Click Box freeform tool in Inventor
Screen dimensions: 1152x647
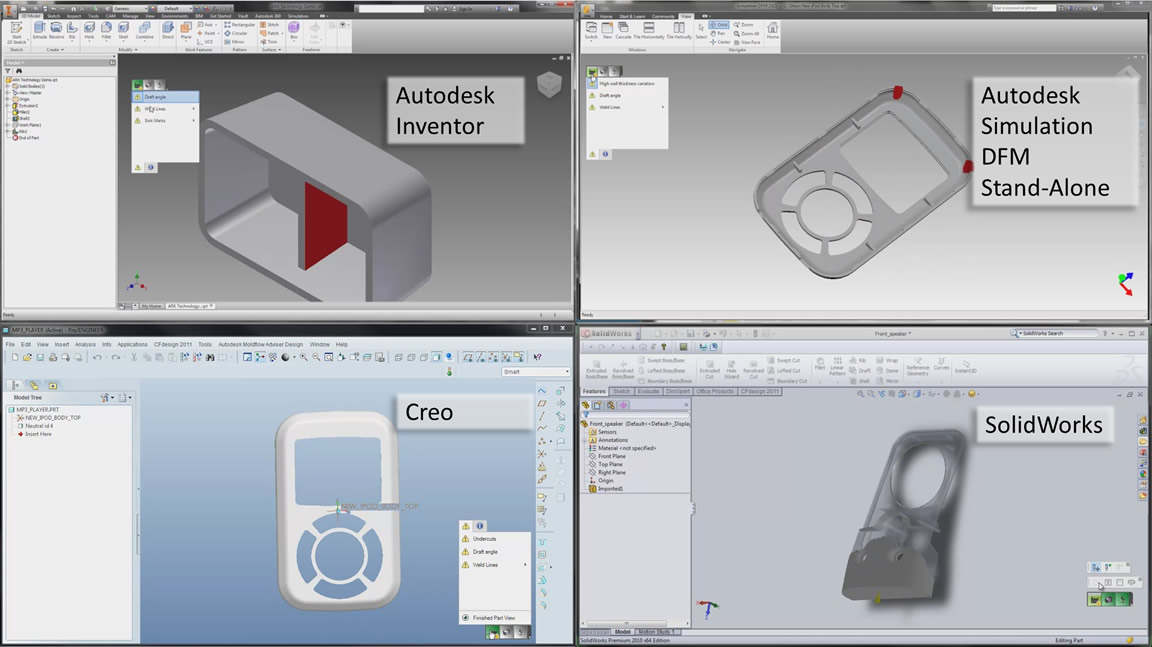(294, 30)
